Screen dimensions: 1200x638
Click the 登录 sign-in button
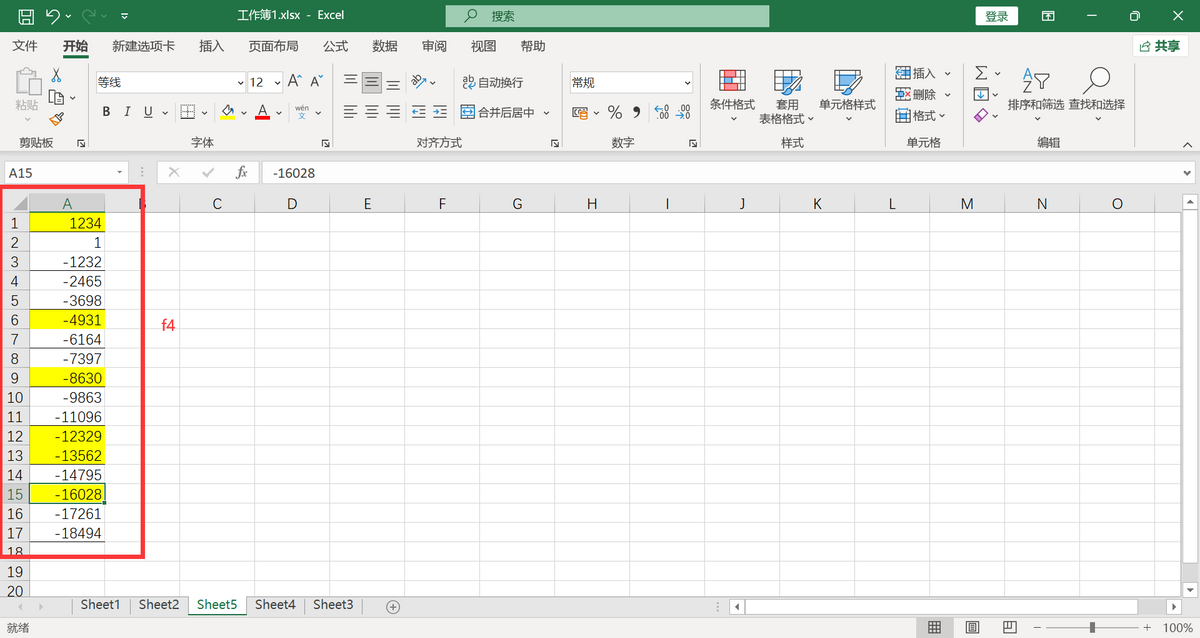point(997,16)
